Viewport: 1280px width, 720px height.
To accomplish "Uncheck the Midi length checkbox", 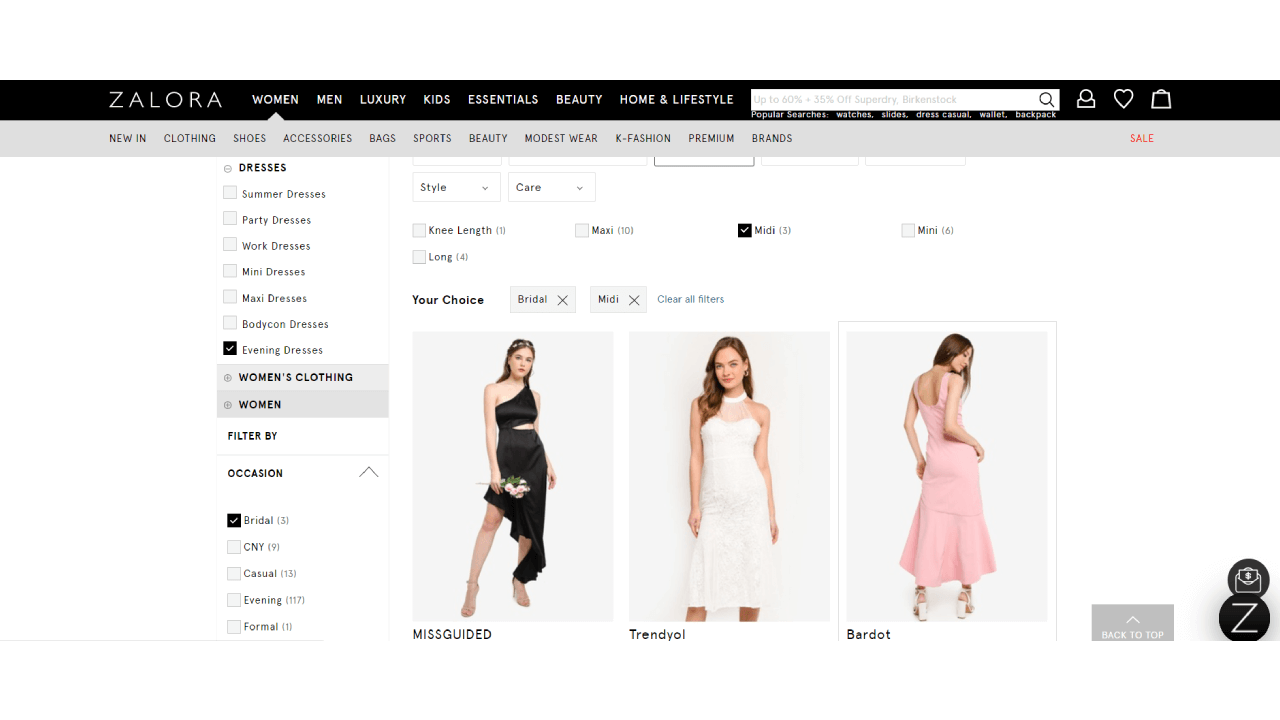I will (745, 230).
